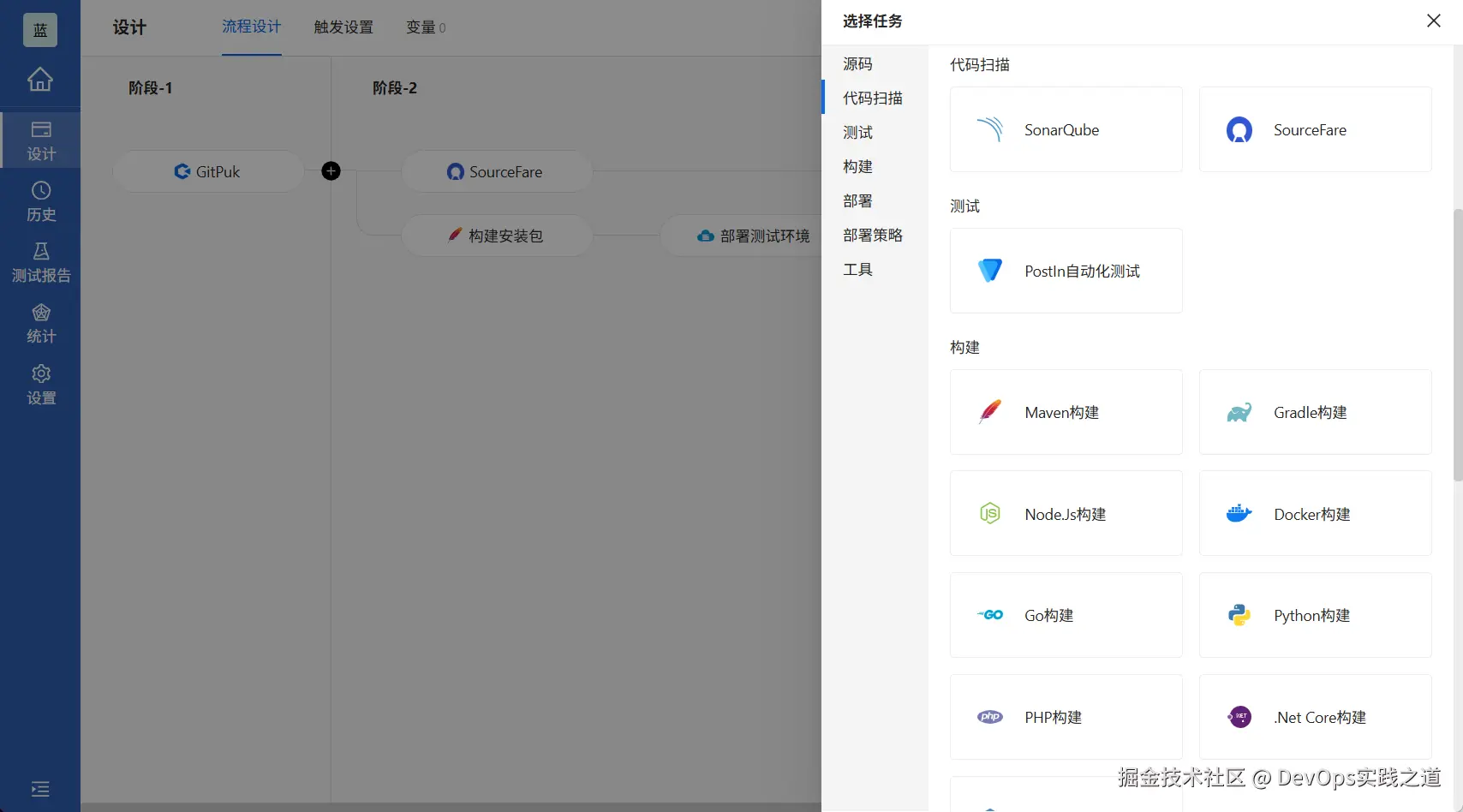Switch to 触发设置 tab

343,27
